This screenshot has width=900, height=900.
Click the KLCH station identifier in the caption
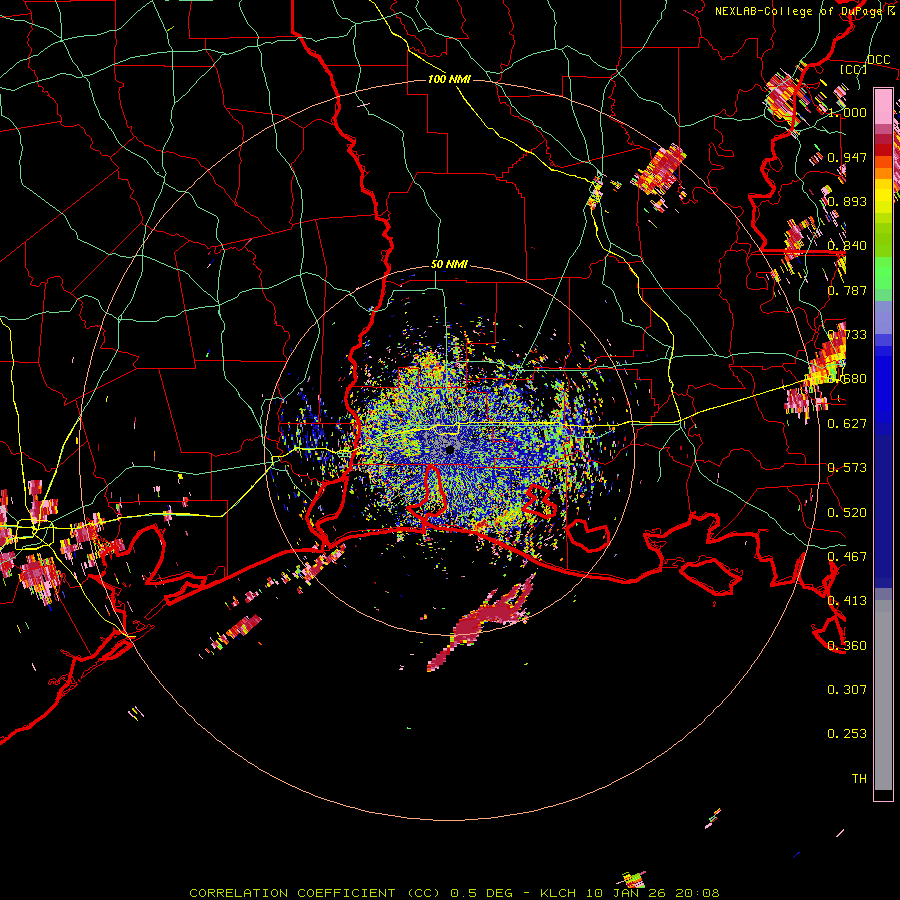pos(558,893)
